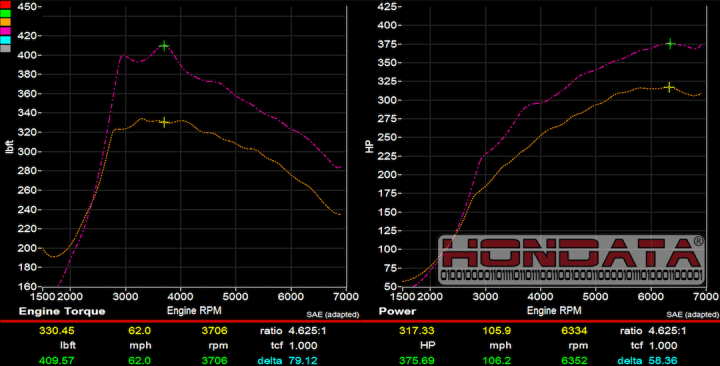Click Engine RPM axis label under power graph
The height and width of the screenshot is (366, 720).
coord(554,311)
